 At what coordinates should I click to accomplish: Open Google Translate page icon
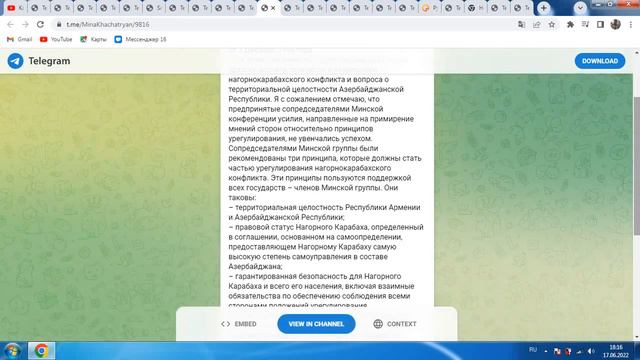click(x=521, y=24)
